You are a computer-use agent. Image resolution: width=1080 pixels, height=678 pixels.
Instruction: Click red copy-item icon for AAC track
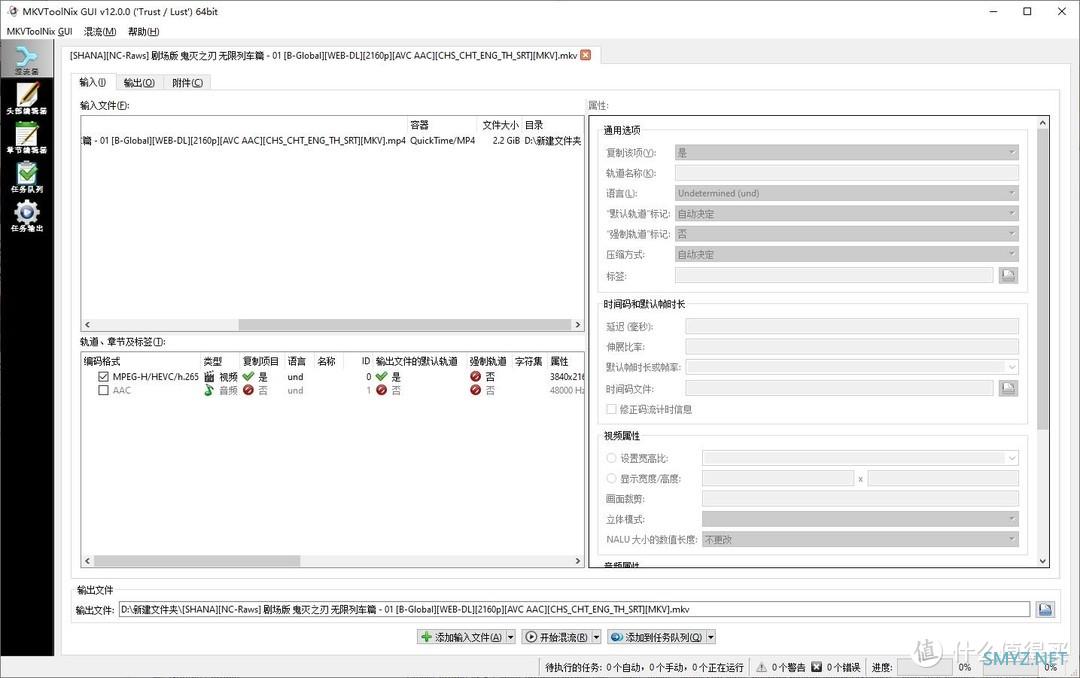(x=249, y=390)
